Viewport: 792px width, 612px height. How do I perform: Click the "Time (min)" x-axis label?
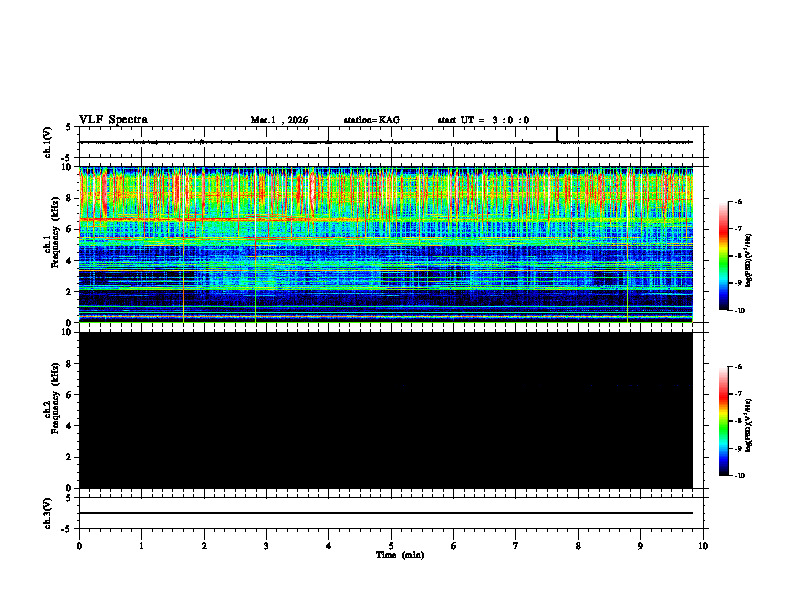coord(400,555)
